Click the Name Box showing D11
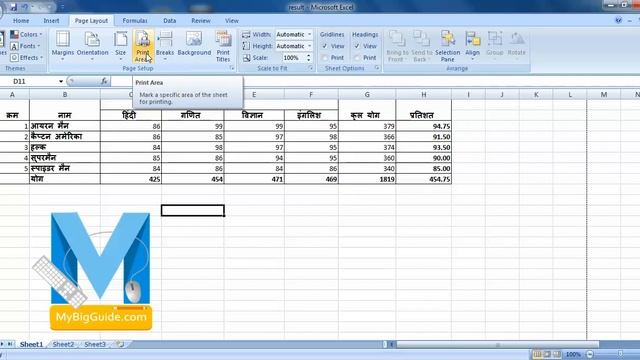The height and width of the screenshot is (360, 640). coord(29,81)
